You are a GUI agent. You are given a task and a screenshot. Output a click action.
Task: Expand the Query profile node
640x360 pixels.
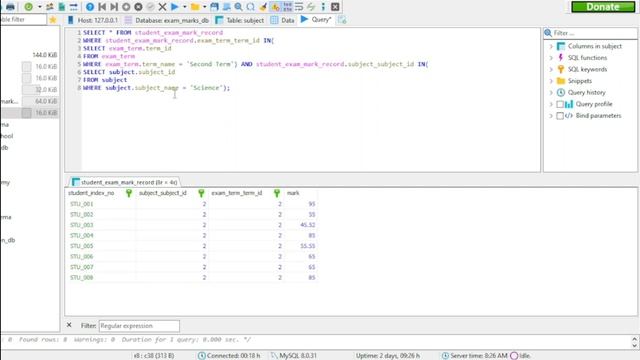551,104
